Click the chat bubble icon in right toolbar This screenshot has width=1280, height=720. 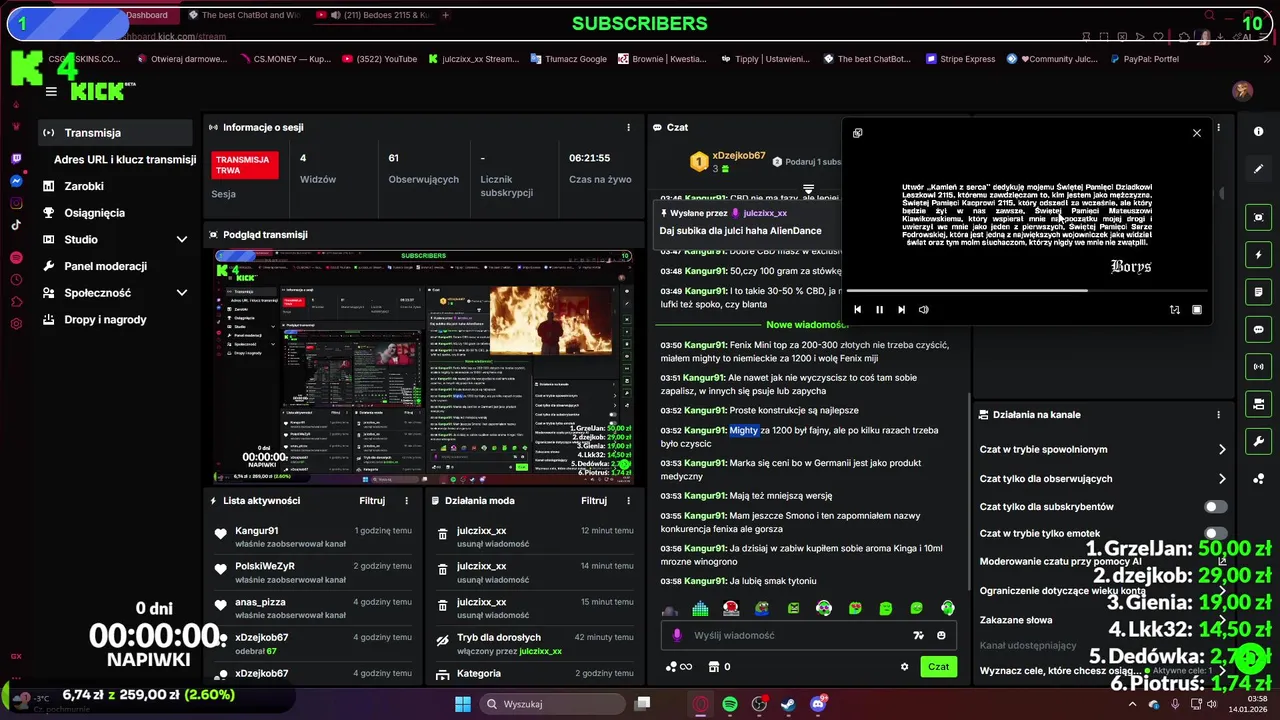1258,330
